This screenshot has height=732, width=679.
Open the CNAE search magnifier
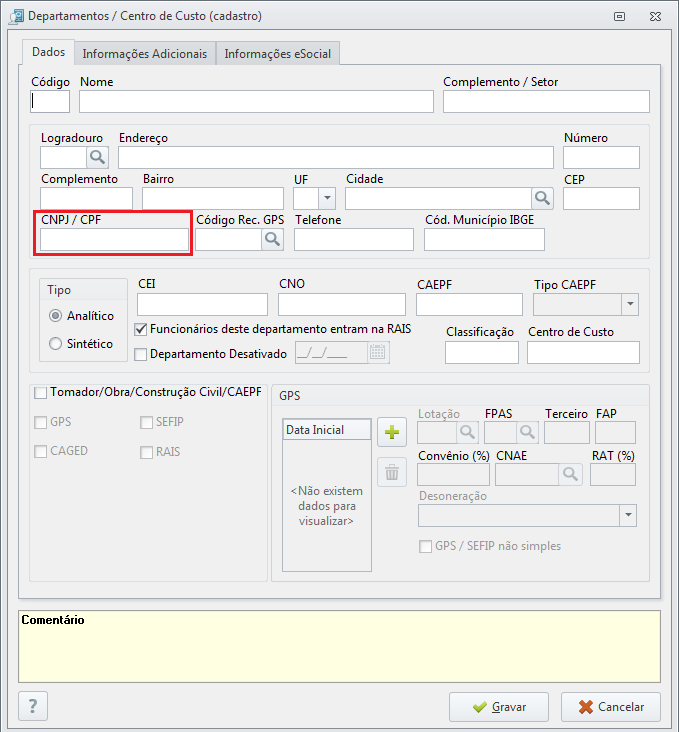click(570, 474)
